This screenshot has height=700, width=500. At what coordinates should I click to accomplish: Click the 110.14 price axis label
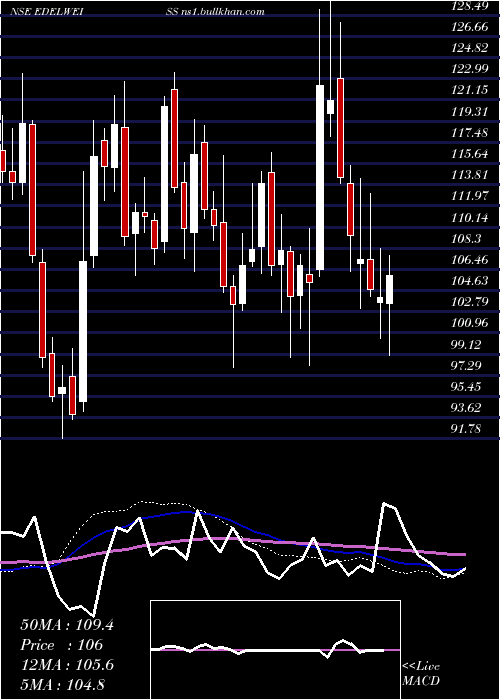click(x=470, y=218)
